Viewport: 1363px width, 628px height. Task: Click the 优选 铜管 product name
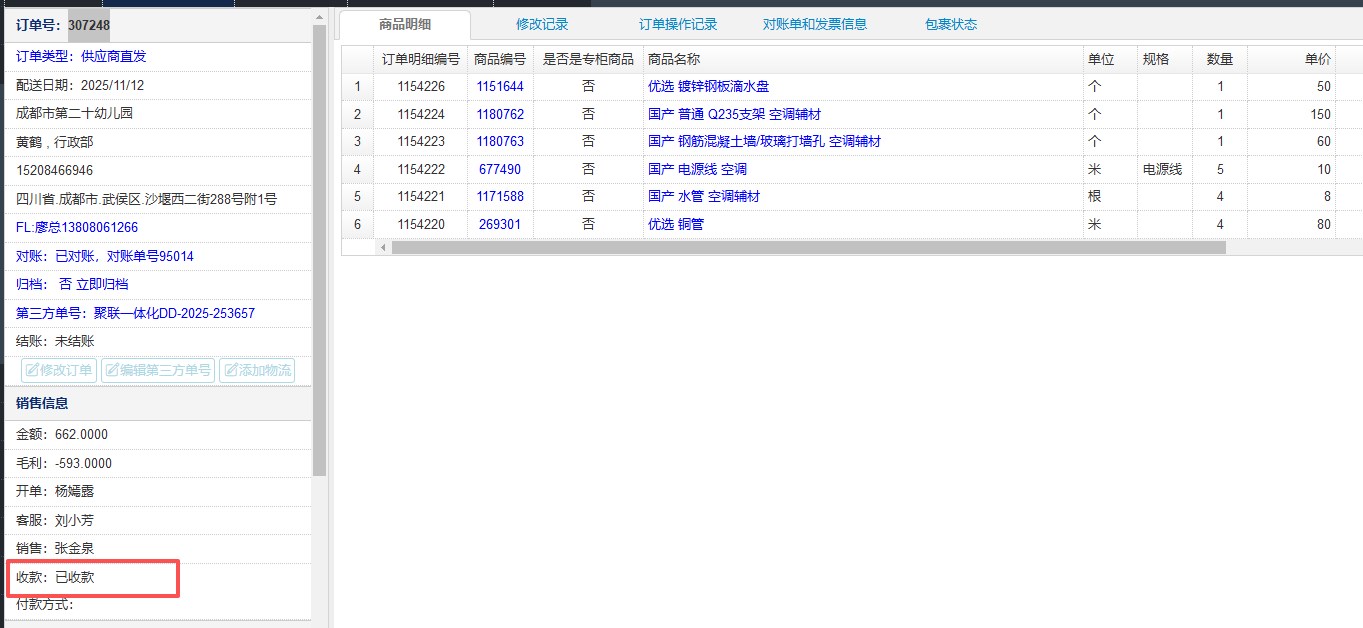(x=675, y=225)
